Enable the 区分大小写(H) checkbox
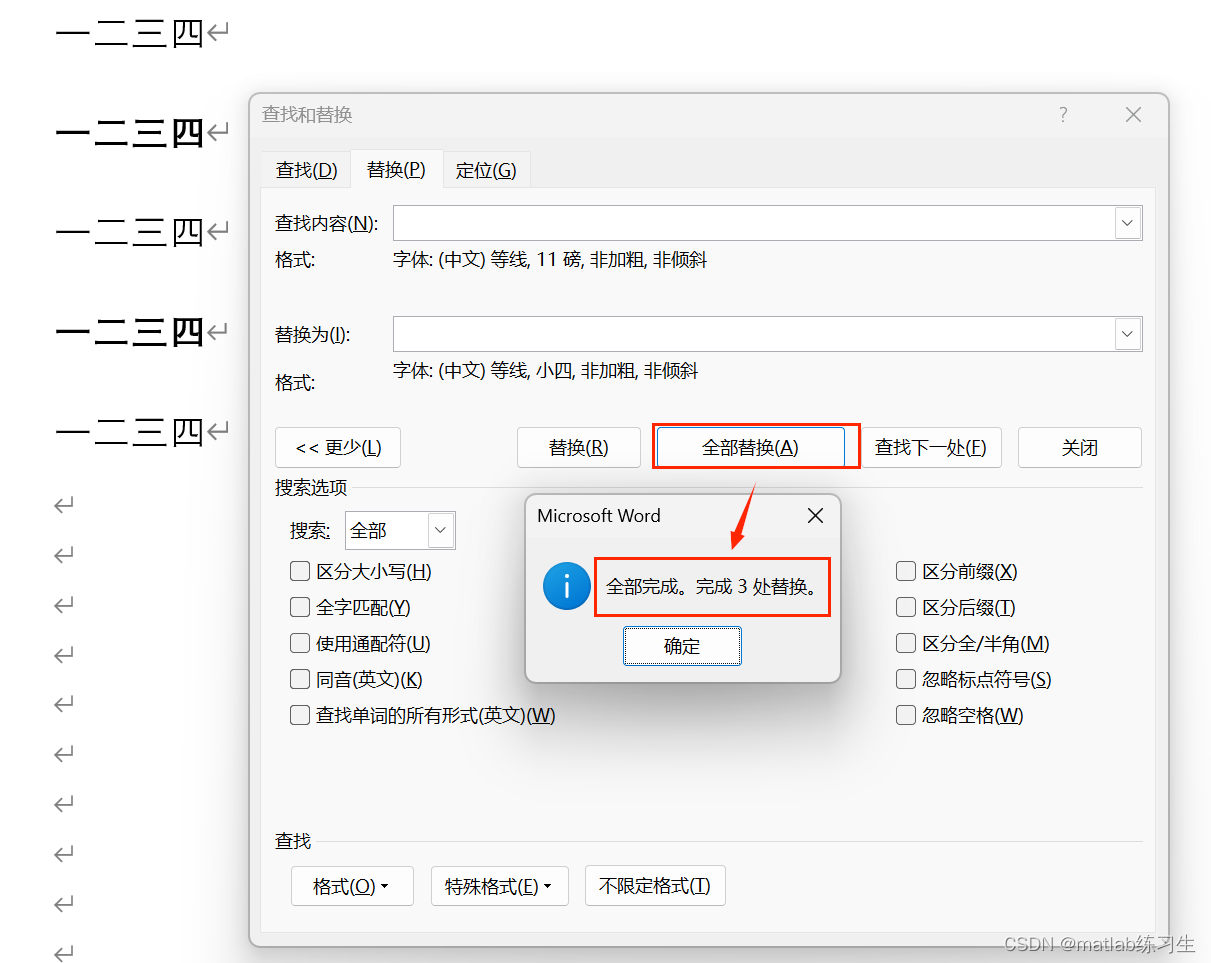 (x=300, y=572)
